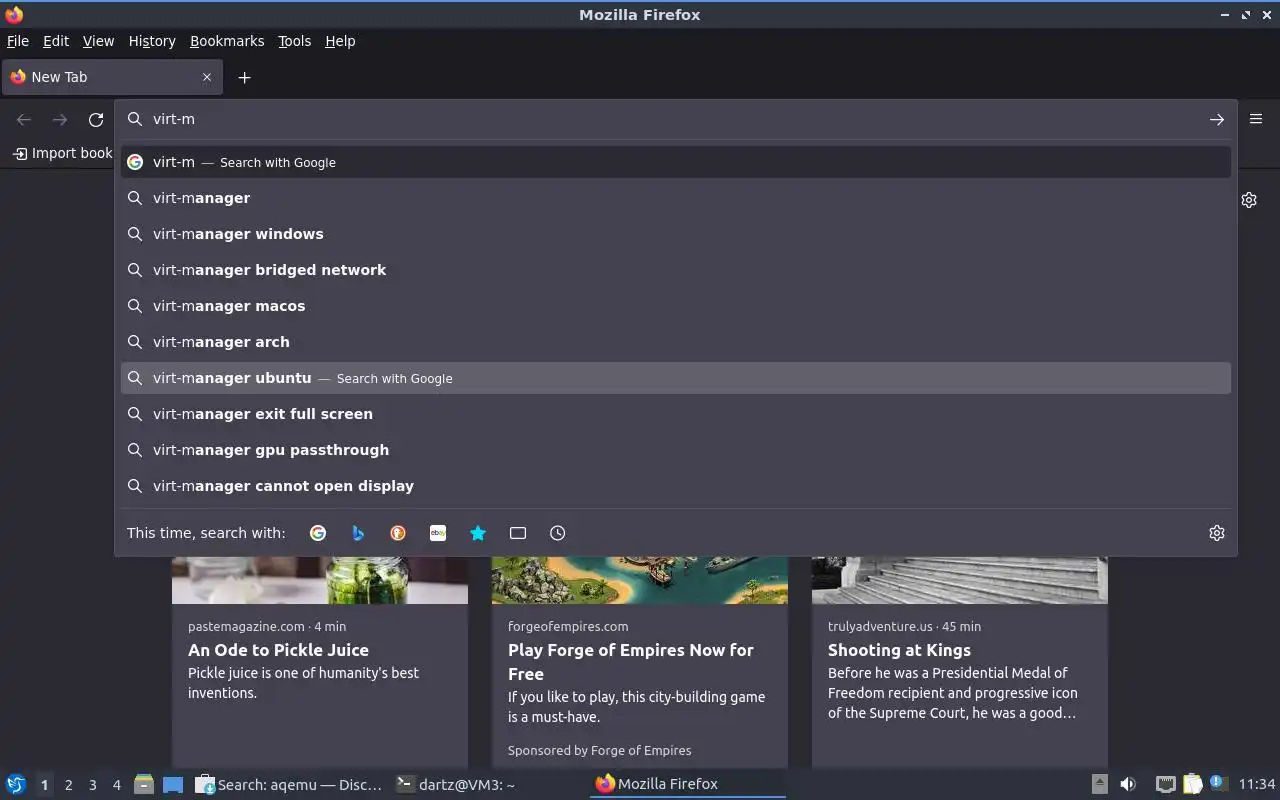The height and width of the screenshot is (800, 1280).
Task: Switch to workspace 1
Action: click(x=44, y=785)
